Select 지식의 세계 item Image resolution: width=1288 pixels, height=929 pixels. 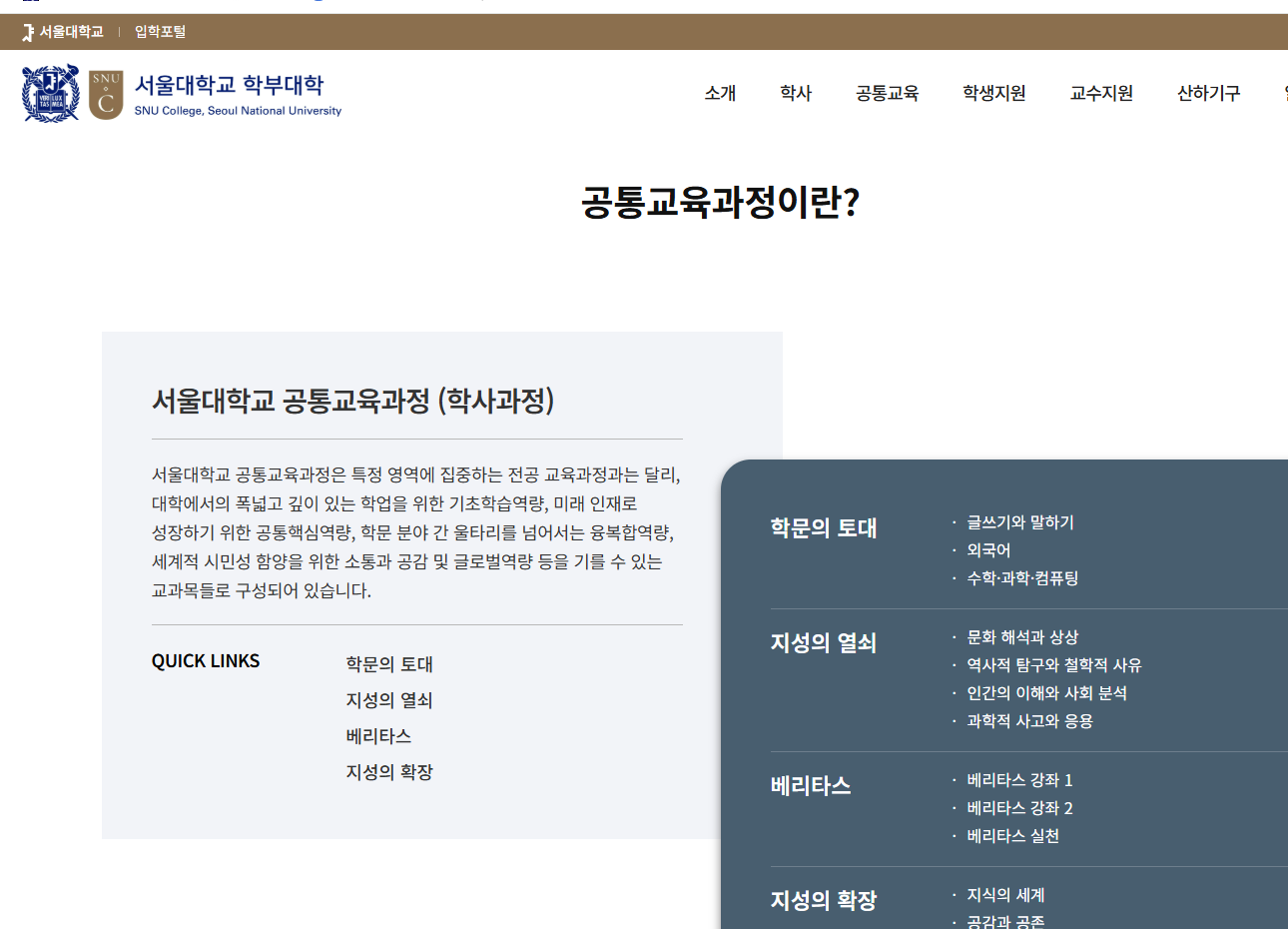pos(1005,895)
